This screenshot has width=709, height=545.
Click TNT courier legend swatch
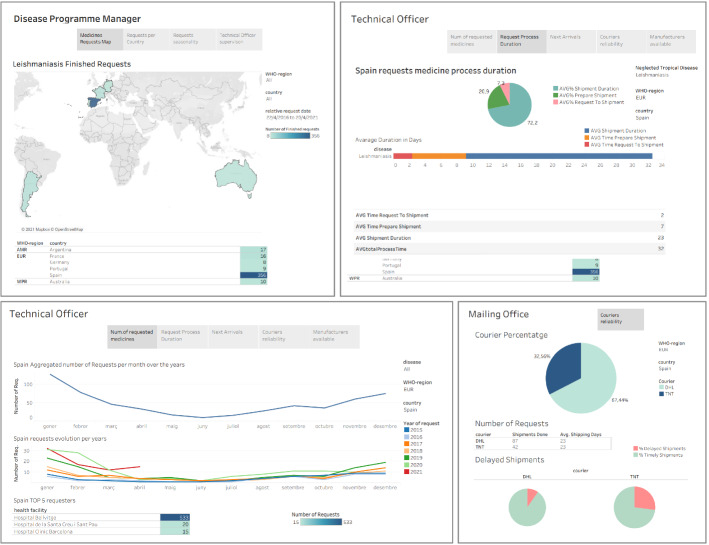(x=662, y=394)
